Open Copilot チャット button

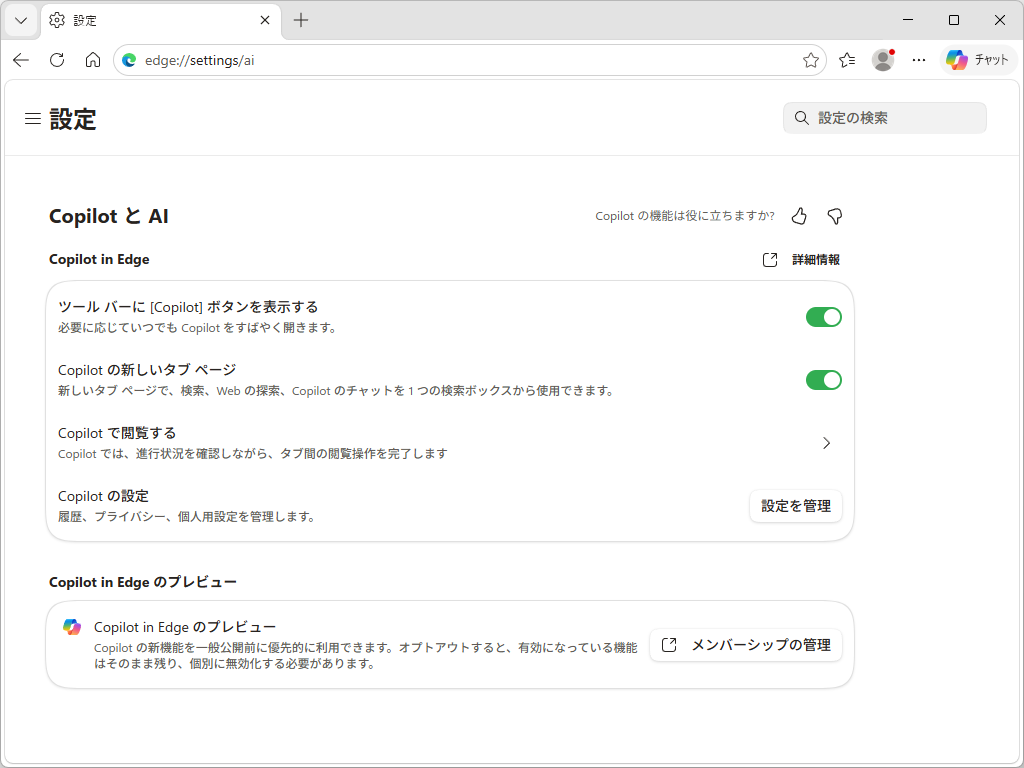[x=978, y=60]
